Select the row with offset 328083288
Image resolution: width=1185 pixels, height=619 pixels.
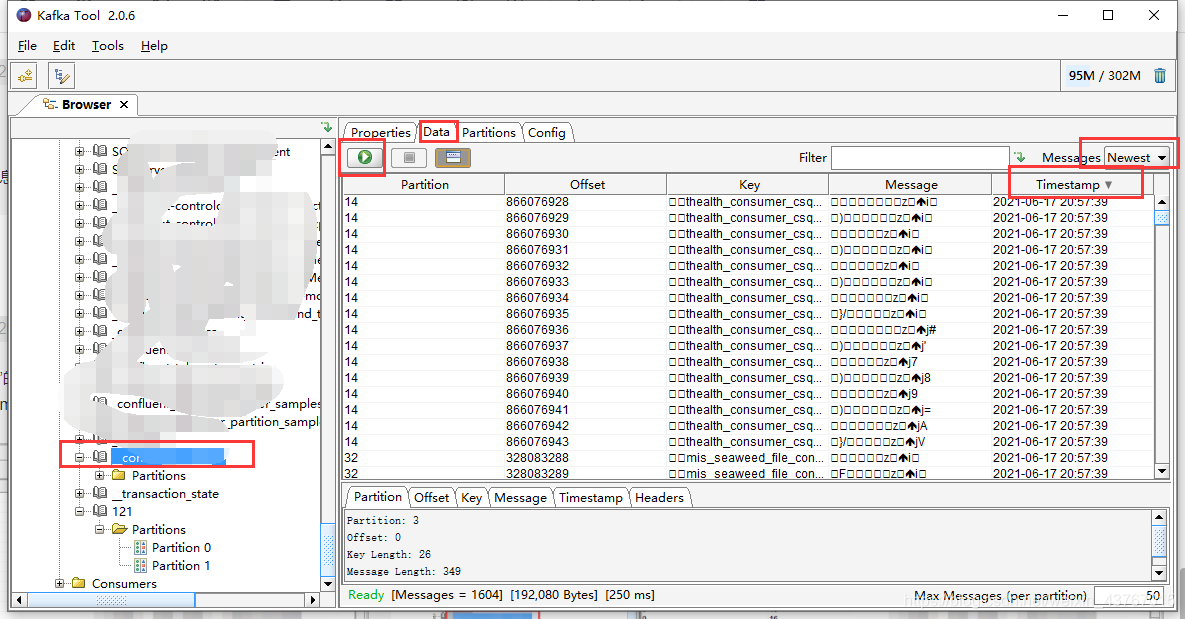748,457
